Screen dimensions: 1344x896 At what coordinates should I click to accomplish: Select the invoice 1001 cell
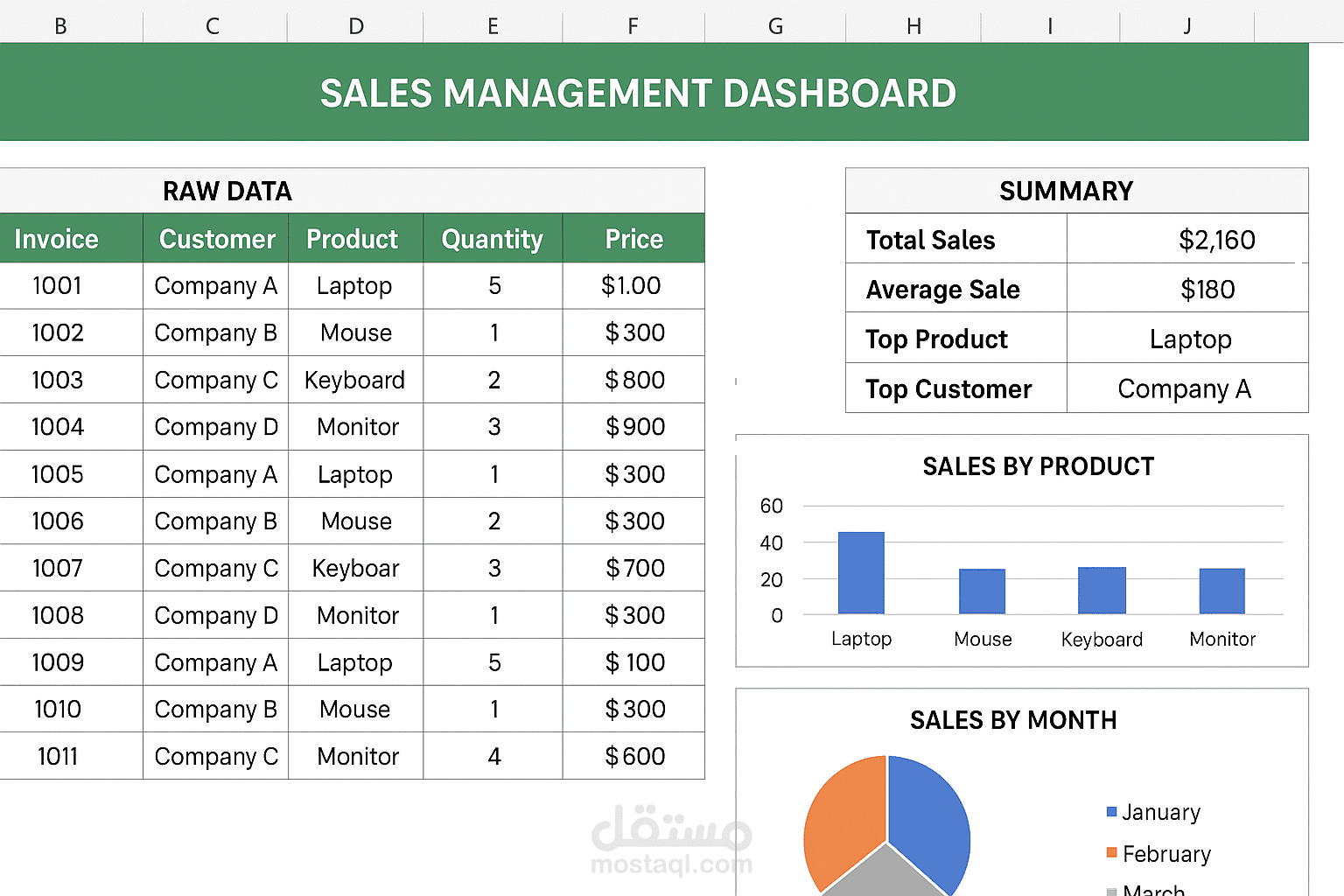pos(59,285)
